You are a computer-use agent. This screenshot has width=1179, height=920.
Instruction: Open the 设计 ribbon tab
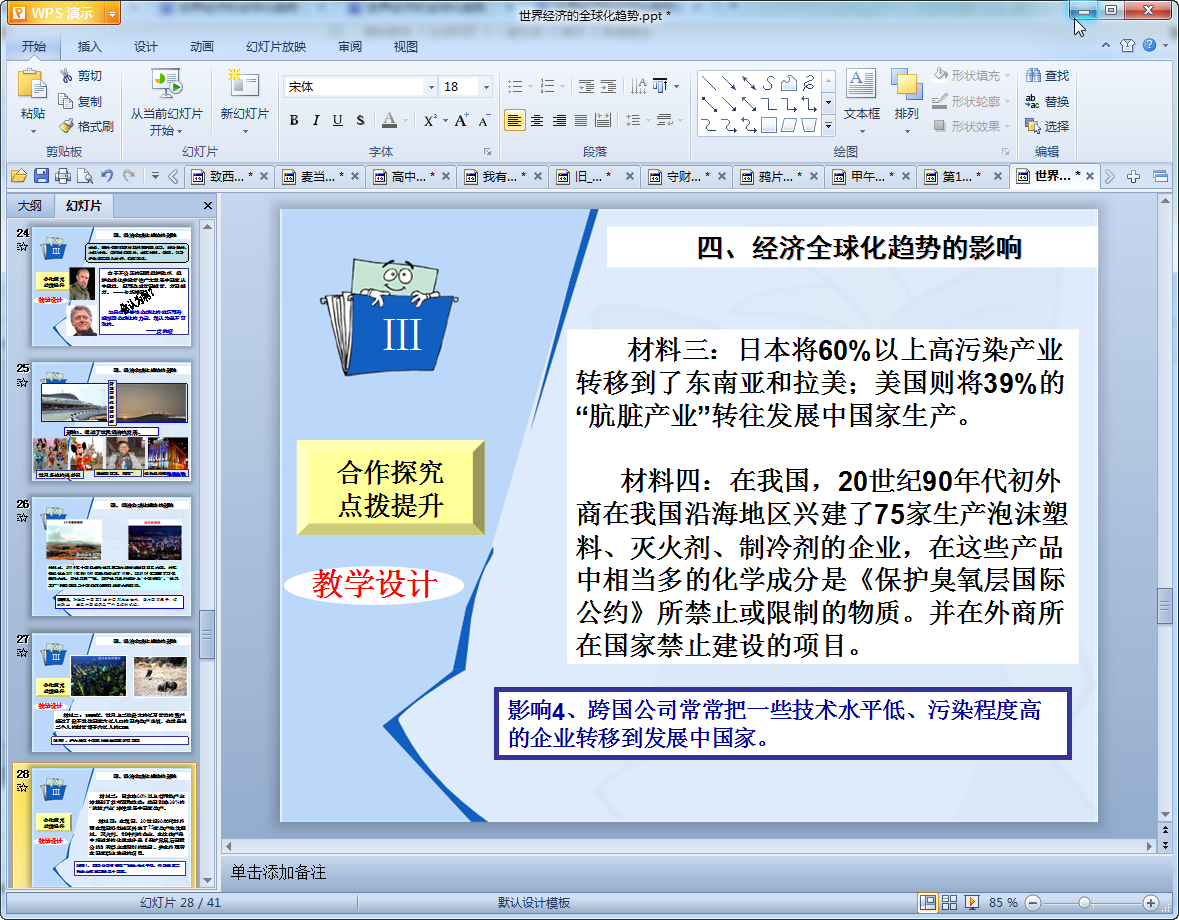tap(146, 47)
